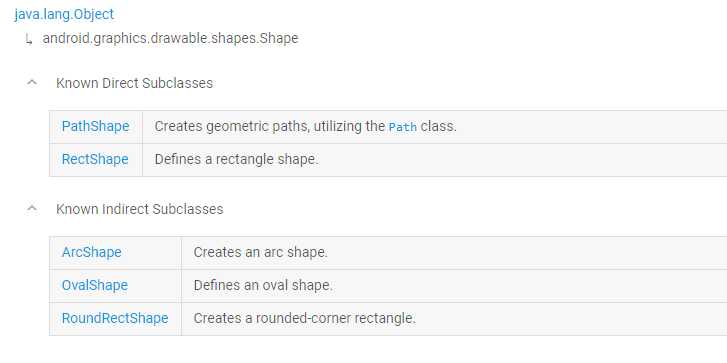This screenshot has height=363, width=727.
Task: Click the 'Creates a rounded-corner rectangle.' description
Action: click(x=305, y=318)
